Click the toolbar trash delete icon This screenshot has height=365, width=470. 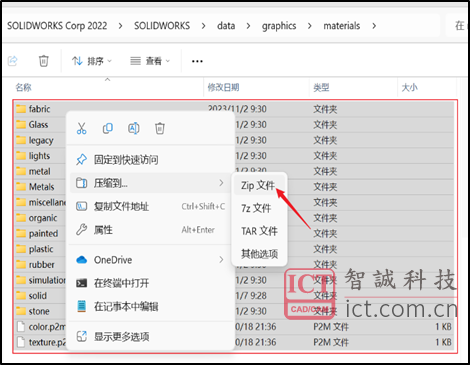point(44,61)
